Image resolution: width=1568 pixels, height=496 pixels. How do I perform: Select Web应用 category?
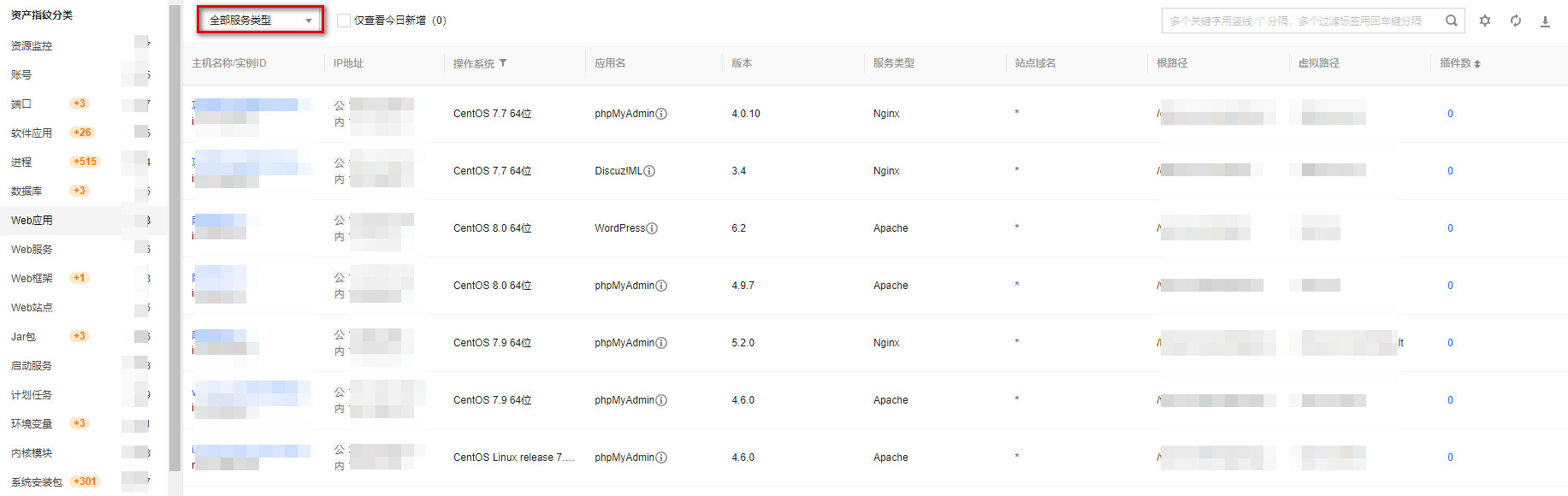point(32,221)
